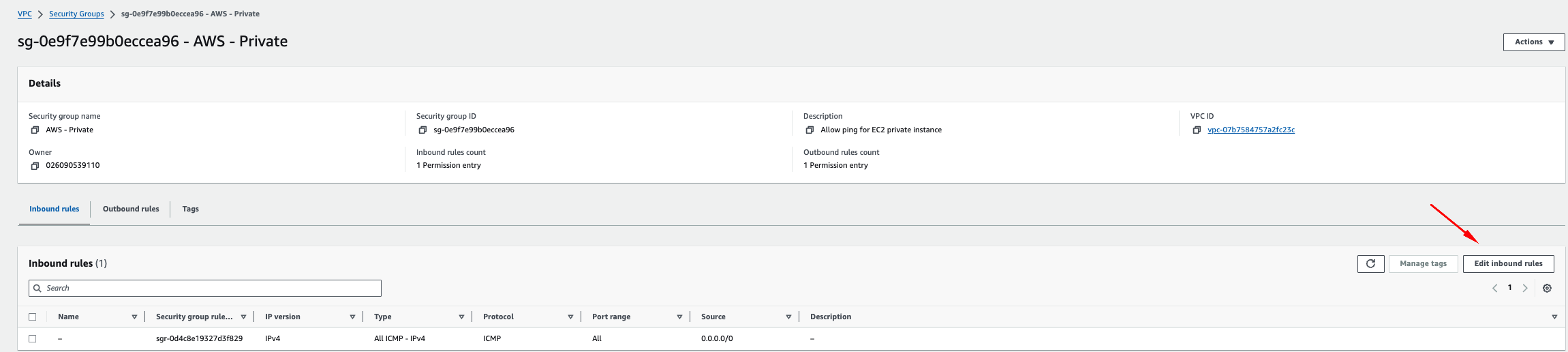Click the ICMP protocol cell

492,338
